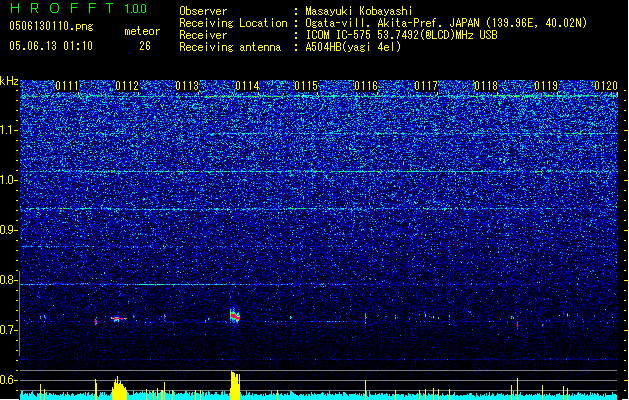The image size is (629, 400).
Task: Click the 1.0 kHz axis label
Action: pyautogui.click(x=9, y=180)
